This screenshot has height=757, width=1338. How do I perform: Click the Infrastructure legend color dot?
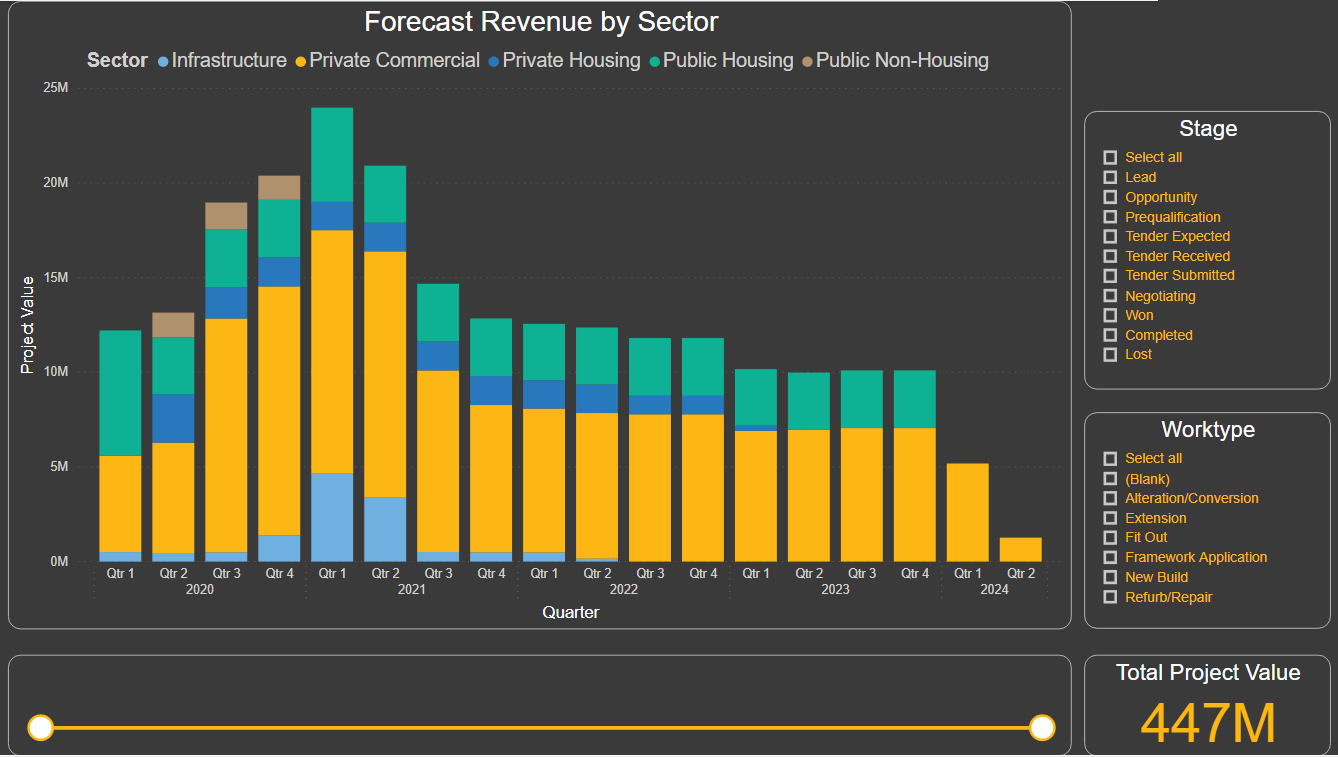pos(164,61)
